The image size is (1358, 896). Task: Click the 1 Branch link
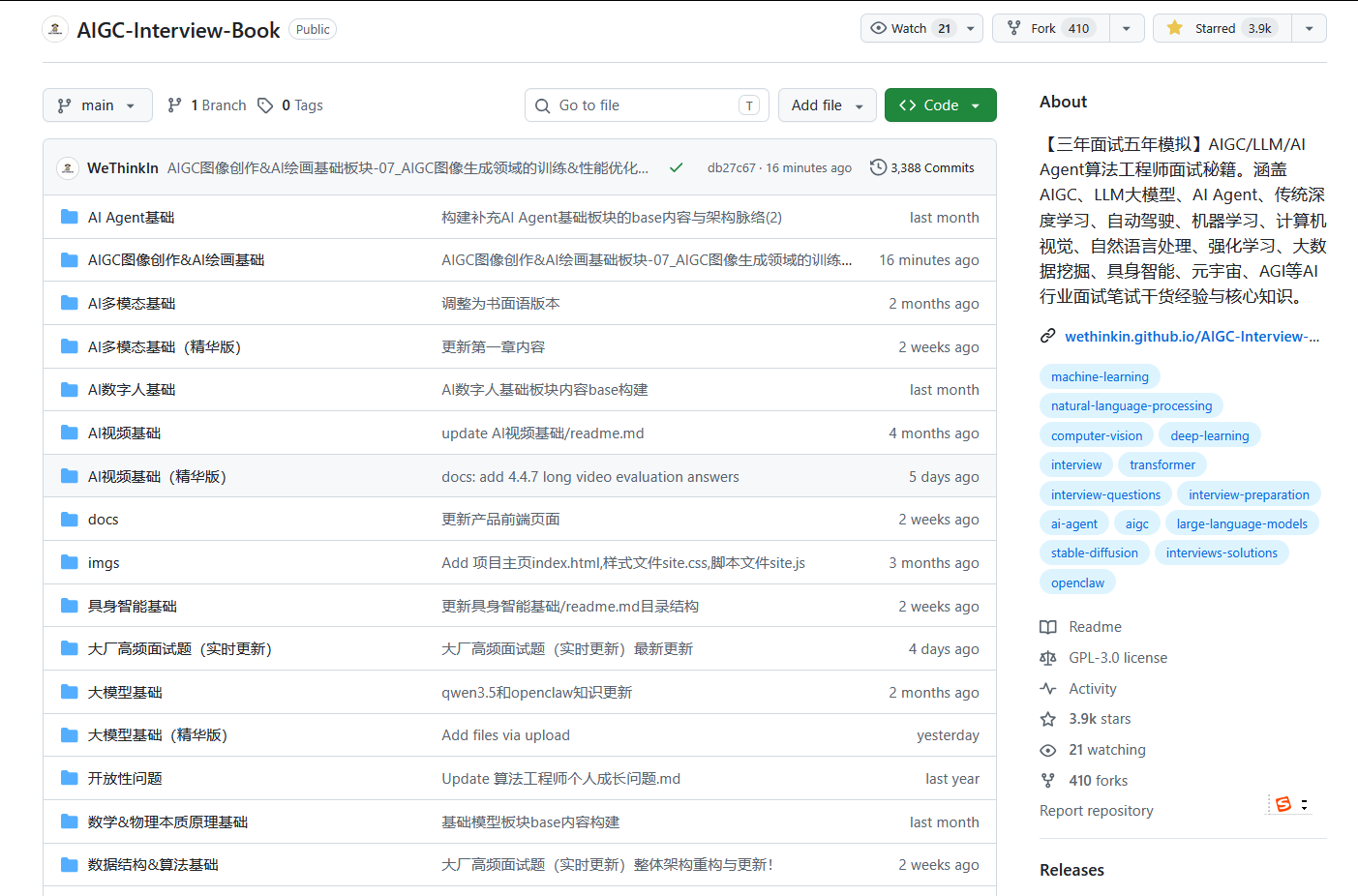[x=206, y=105]
